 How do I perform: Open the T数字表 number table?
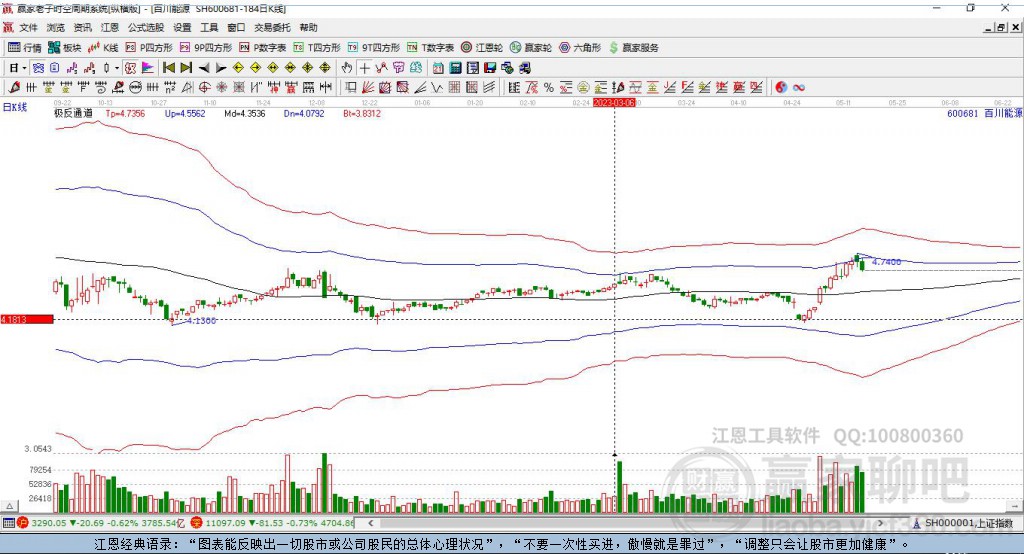point(430,48)
